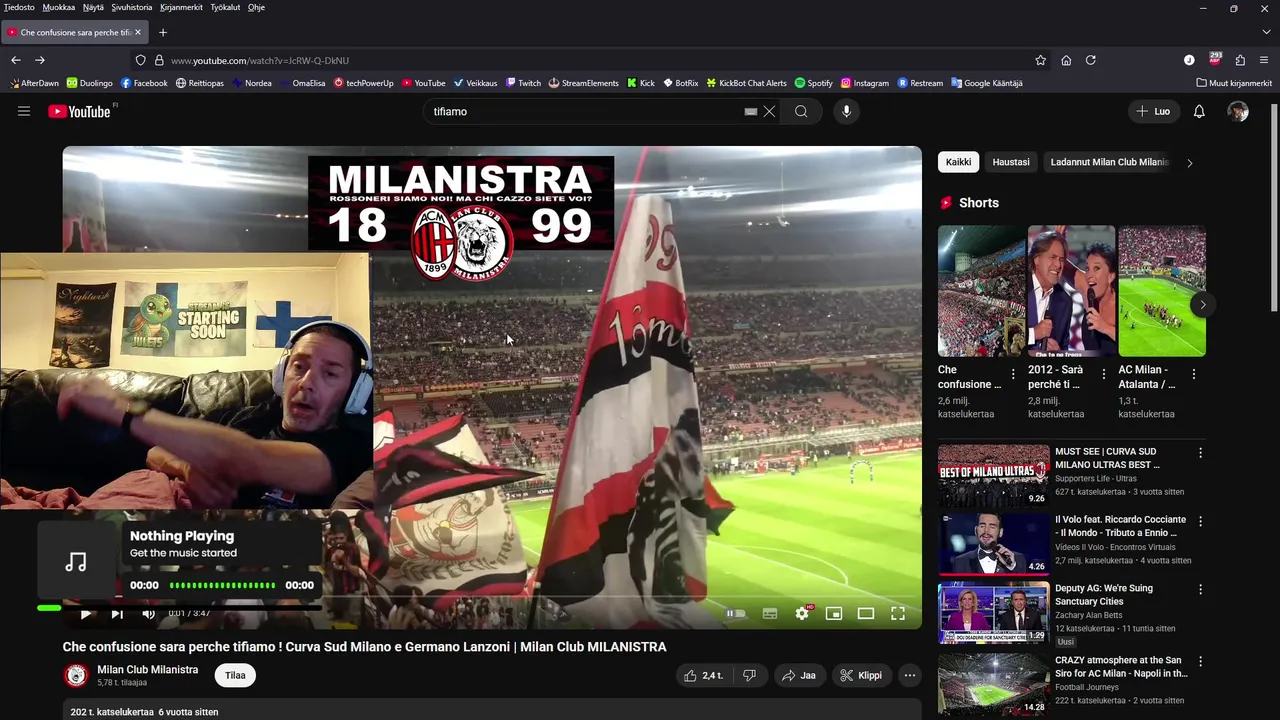
Task: Close the Che confusione browser tab
Action: click(x=138, y=32)
